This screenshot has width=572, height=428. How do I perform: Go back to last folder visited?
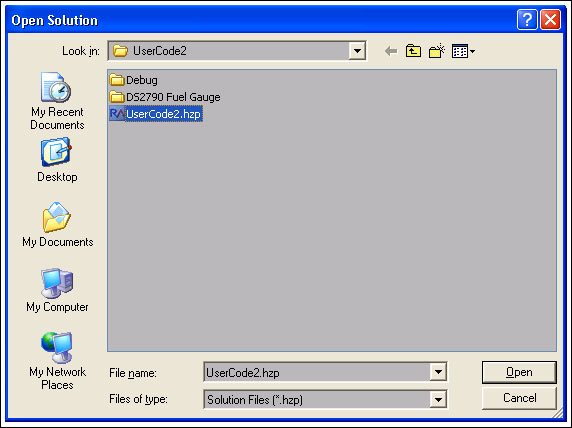pos(391,51)
